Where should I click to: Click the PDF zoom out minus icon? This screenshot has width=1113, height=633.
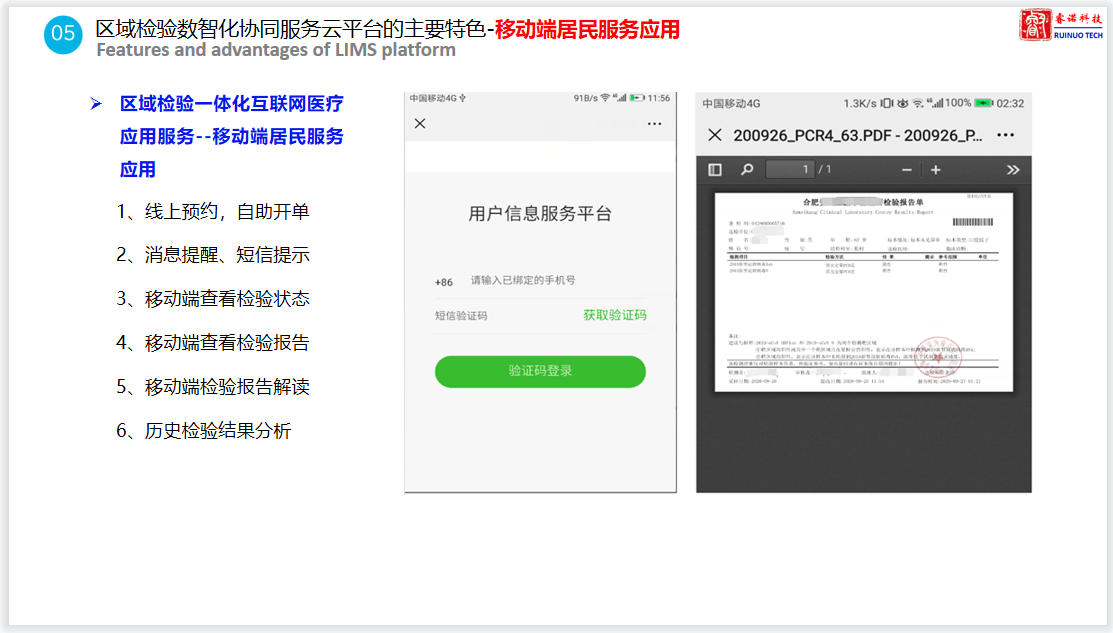[x=906, y=170]
